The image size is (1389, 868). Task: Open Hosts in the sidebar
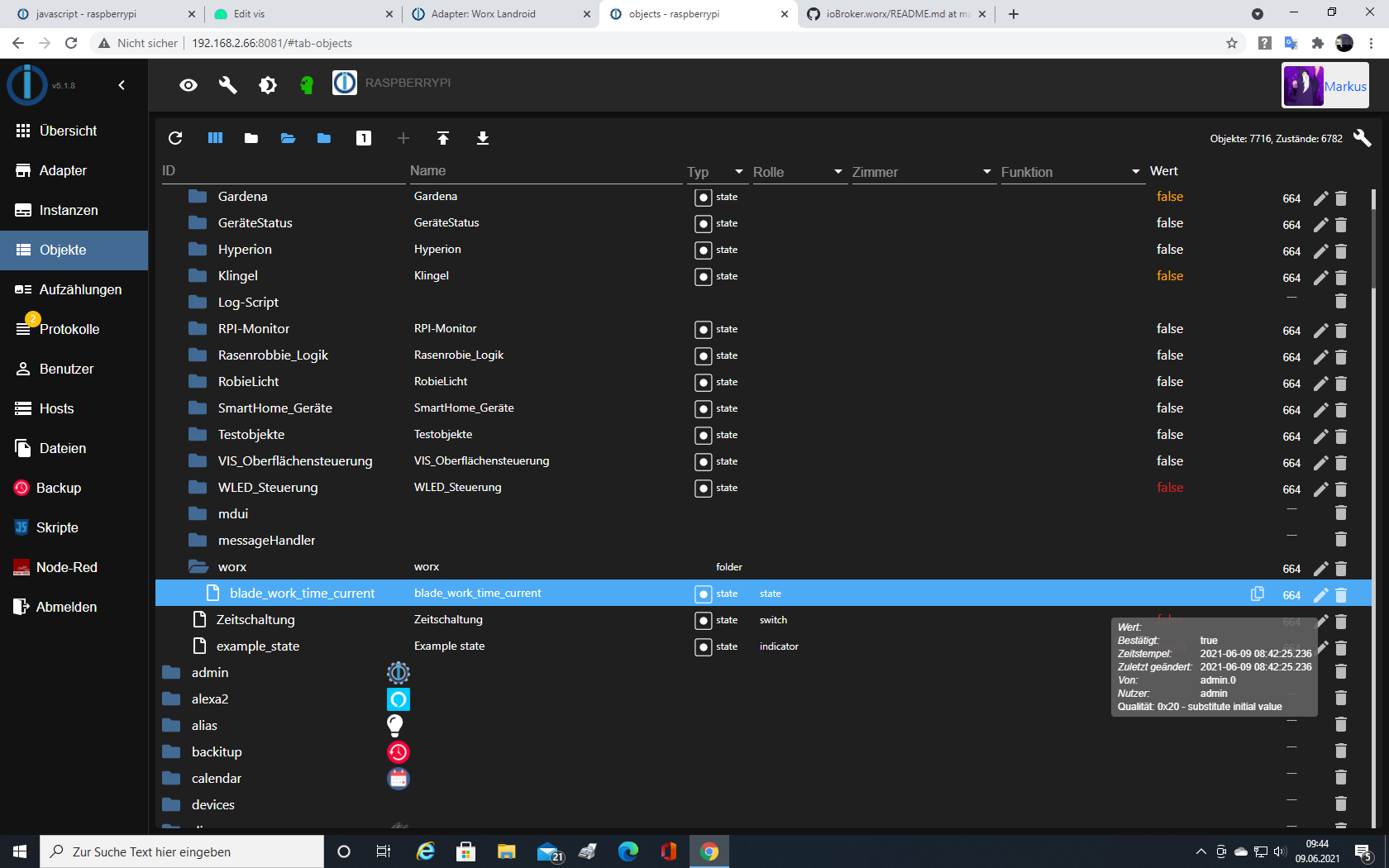pyautogui.click(x=74, y=409)
